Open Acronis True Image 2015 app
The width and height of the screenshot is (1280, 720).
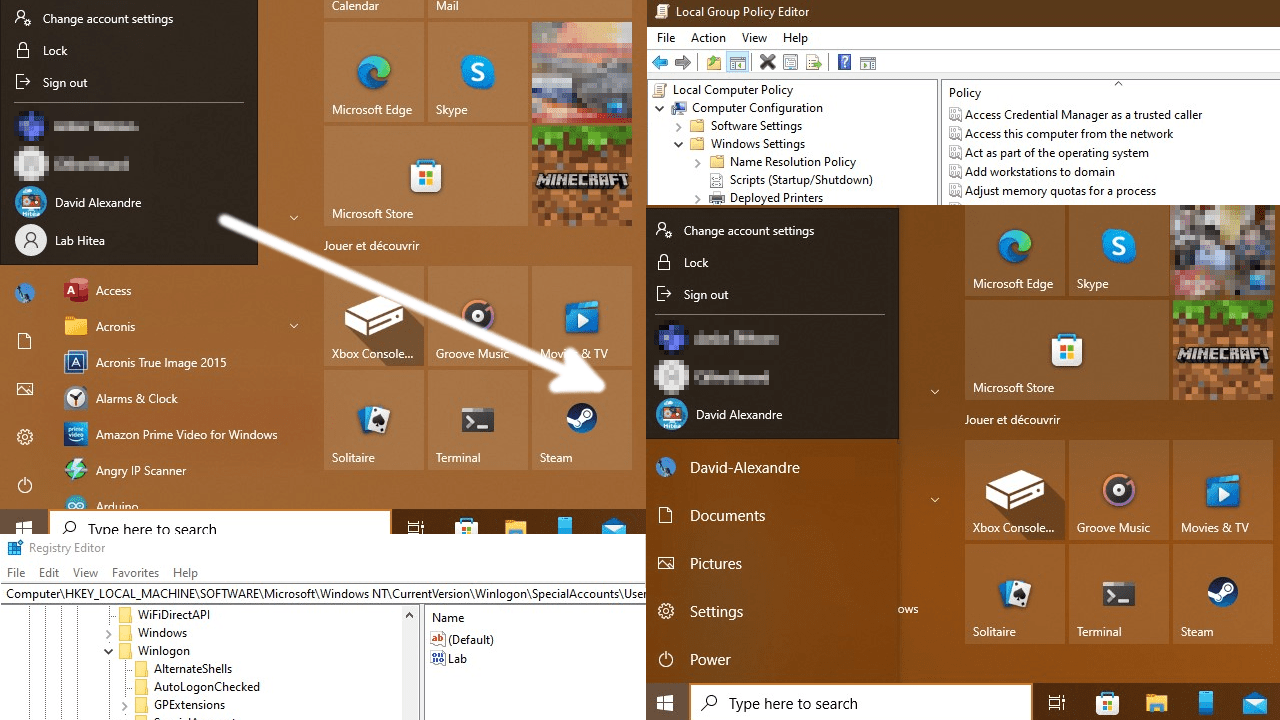pos(160,363)
